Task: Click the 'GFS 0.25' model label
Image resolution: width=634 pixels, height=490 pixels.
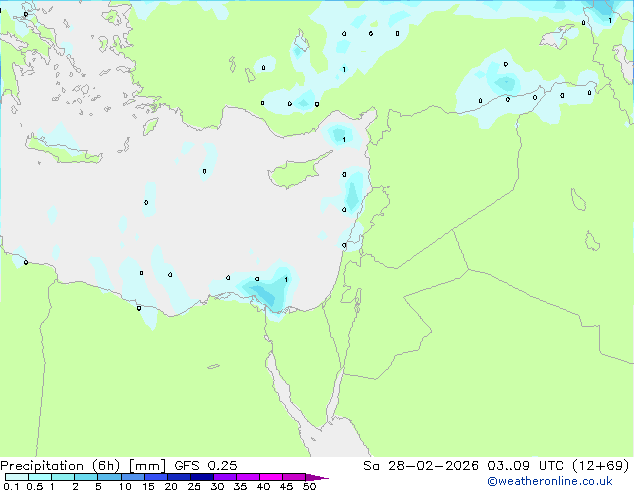Action: [x=206, y=466]
